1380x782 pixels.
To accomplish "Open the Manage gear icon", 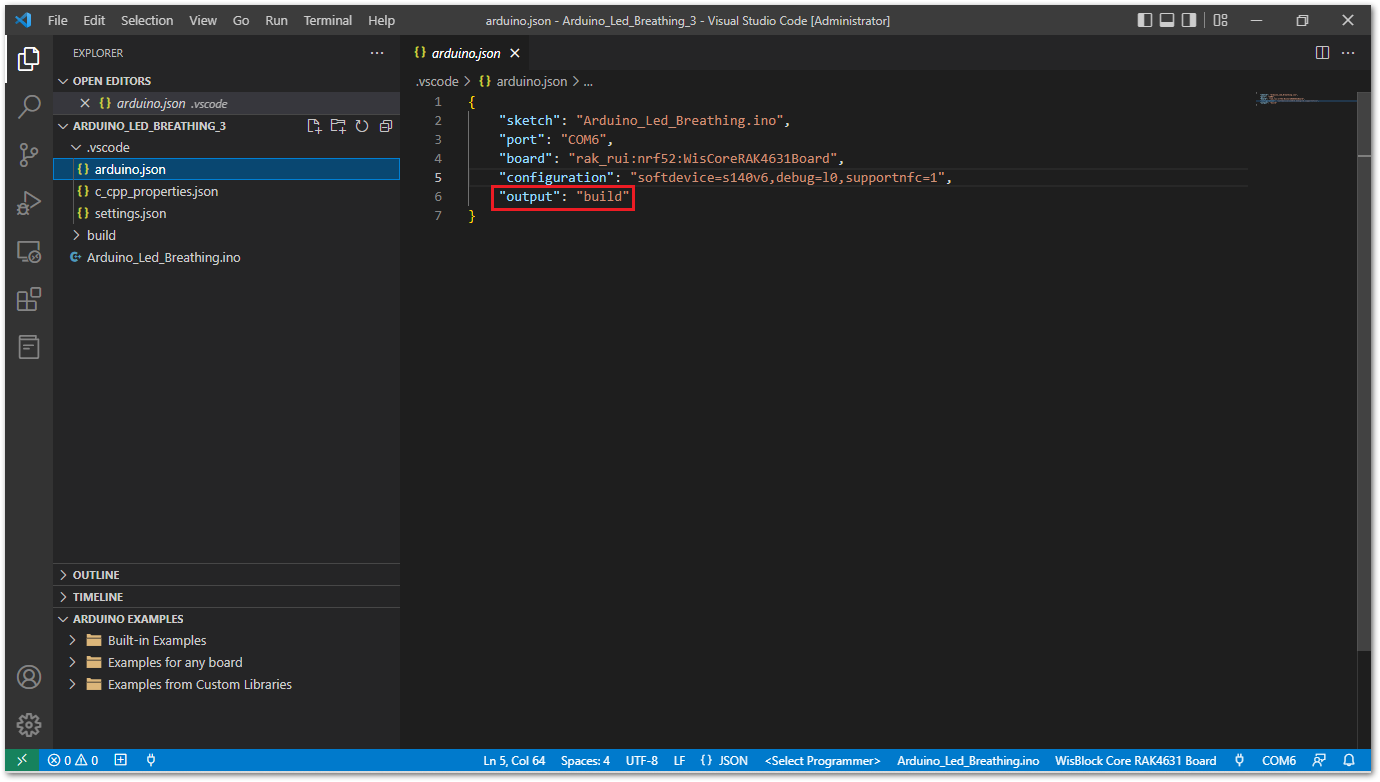I will (29, 725).
